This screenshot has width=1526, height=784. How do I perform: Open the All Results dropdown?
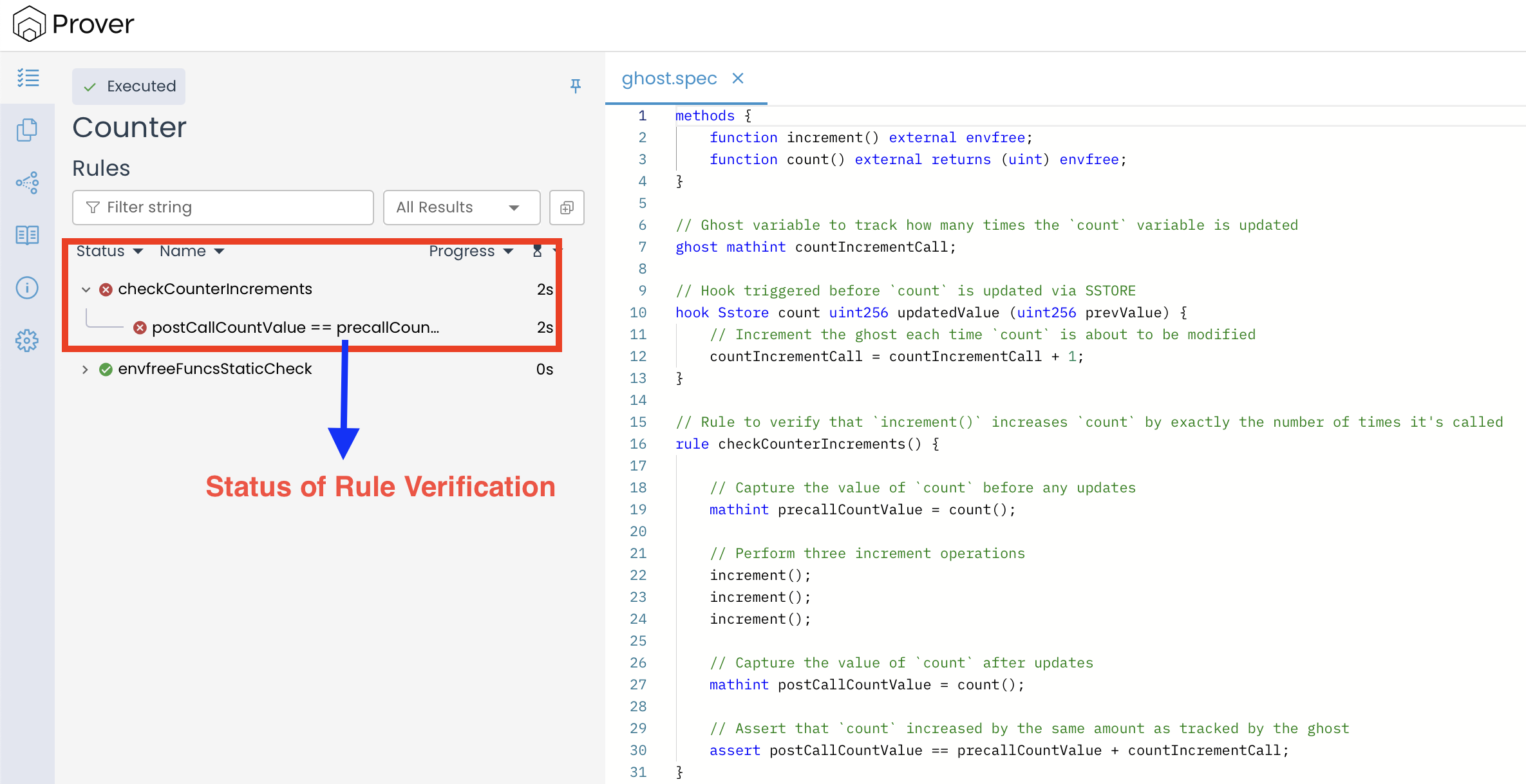(461, 207)
